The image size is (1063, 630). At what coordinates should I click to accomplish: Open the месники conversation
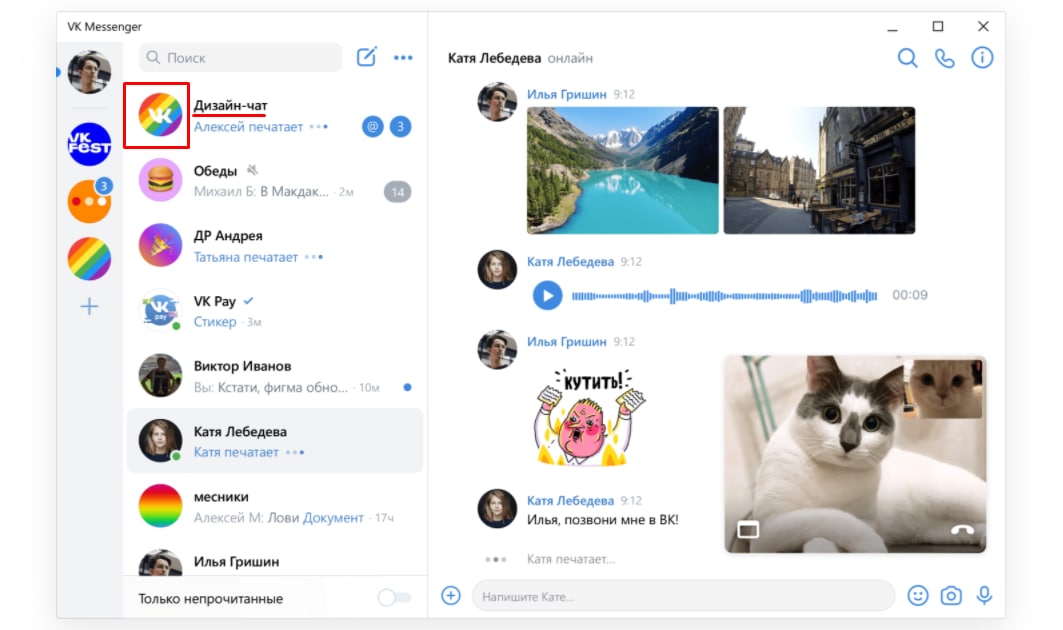click(x=275, y=507)
